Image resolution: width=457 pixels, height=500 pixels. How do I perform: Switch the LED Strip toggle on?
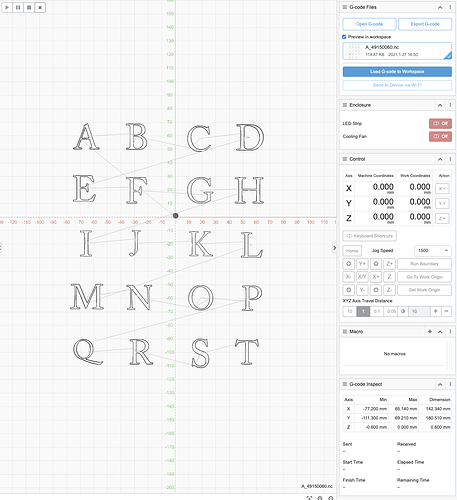pos(440,123)
